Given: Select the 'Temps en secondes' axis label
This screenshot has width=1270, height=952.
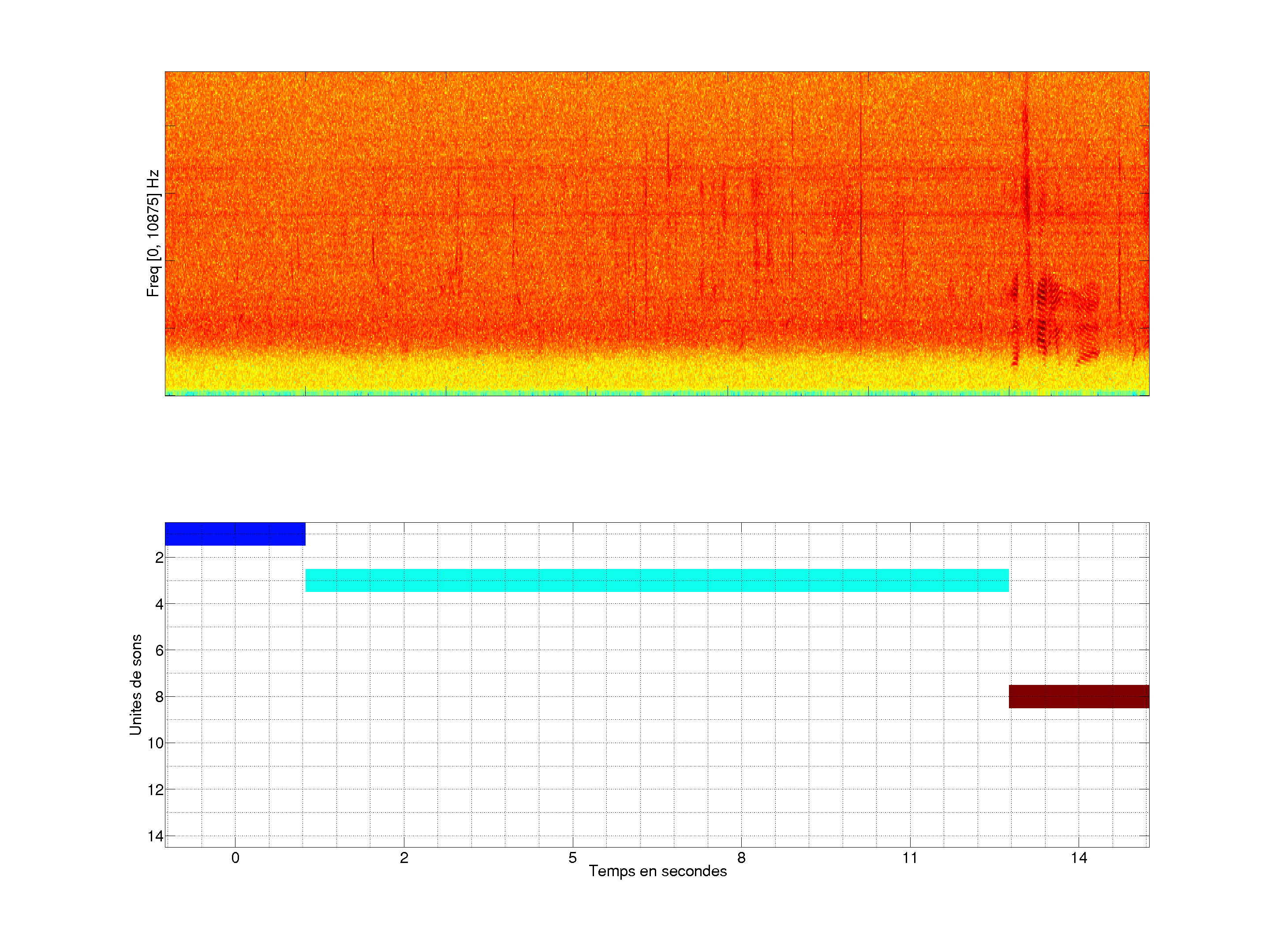Looking at the screenshot, I should (x=657, y=871).
